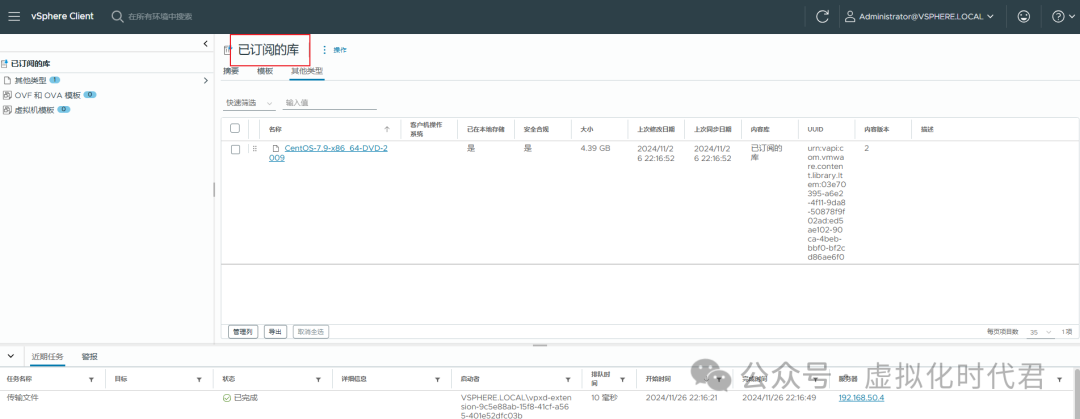Click the 导出 button

coord(276,331)
